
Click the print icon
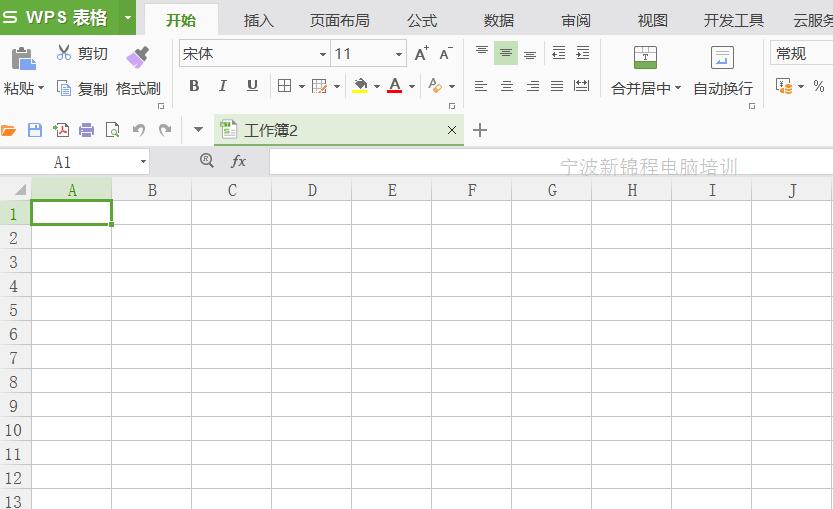[87, 130]
